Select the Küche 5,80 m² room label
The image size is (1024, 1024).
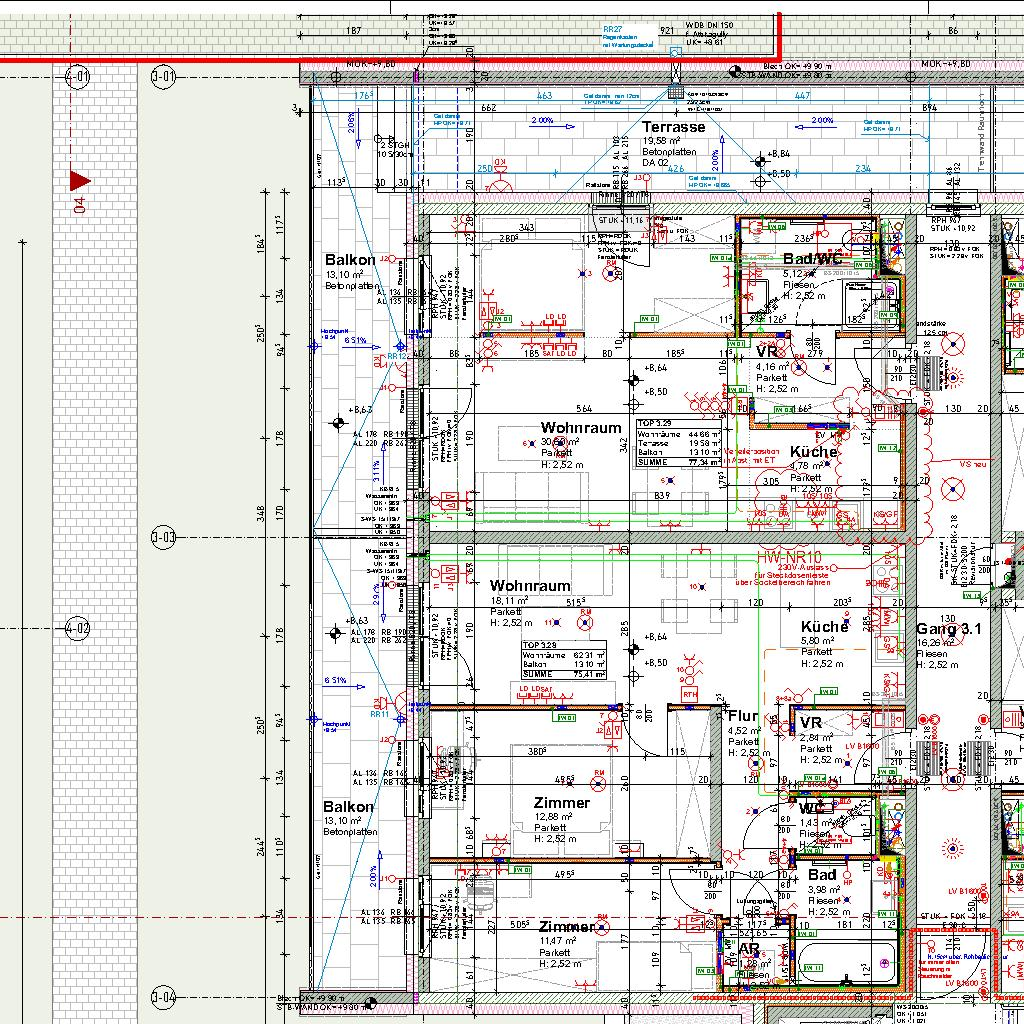[x=824, y=627]
